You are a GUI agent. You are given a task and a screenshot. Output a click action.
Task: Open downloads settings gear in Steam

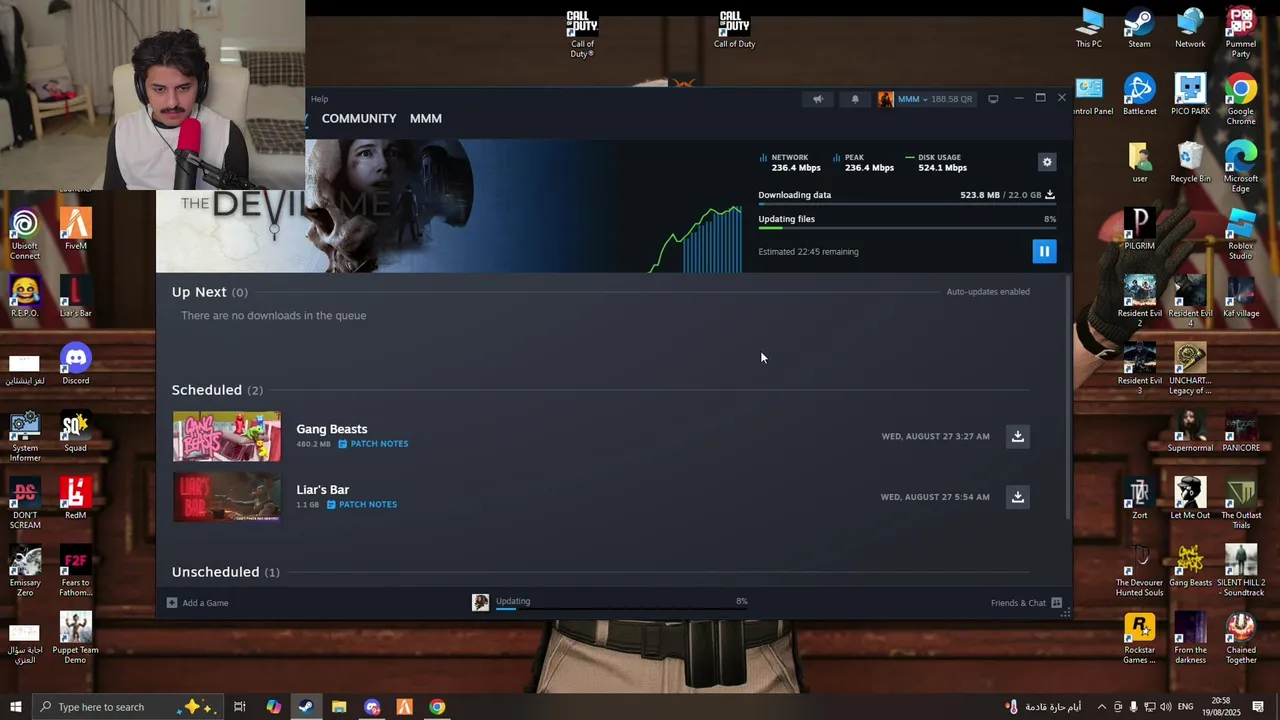pos(1047,162)
